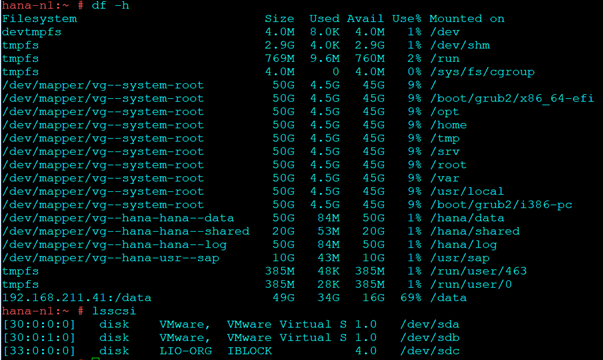Click the '/boot/grub2/i386-pc' mount path
The height and width of the screenshot is (360, 603).
[501, 205]
